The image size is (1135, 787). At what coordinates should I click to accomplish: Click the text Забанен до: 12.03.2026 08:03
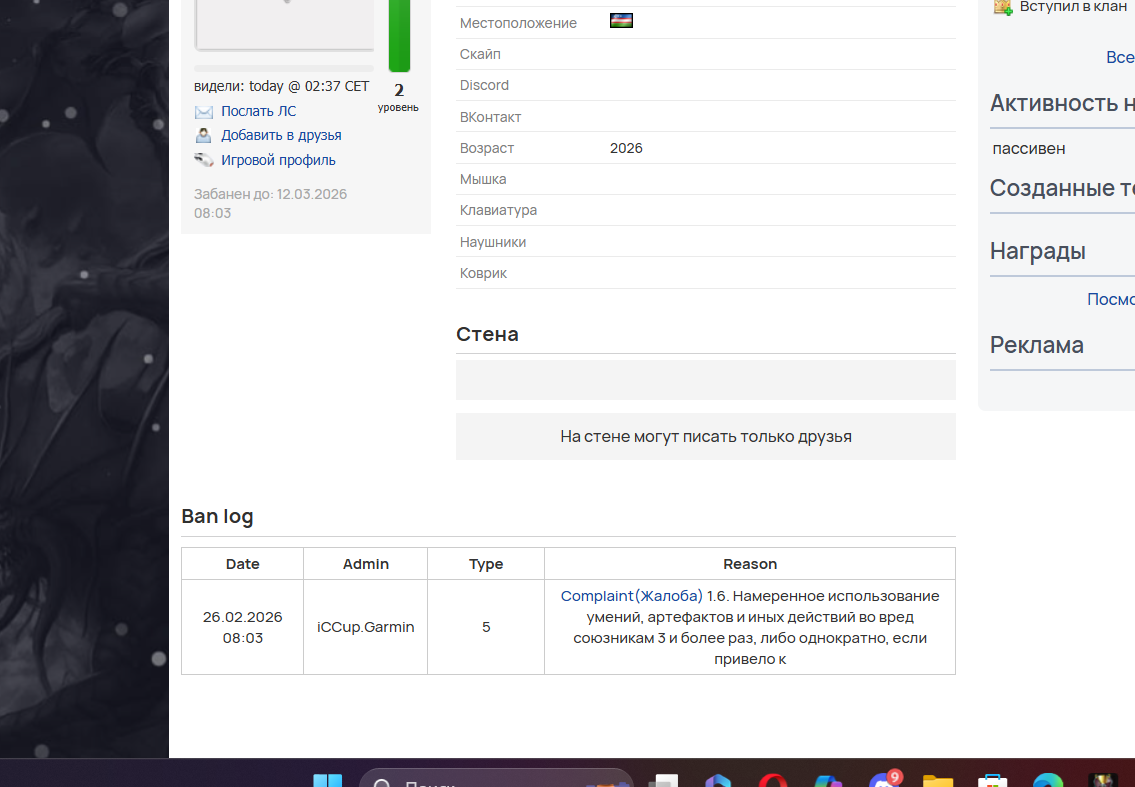[x=270, y=203]
